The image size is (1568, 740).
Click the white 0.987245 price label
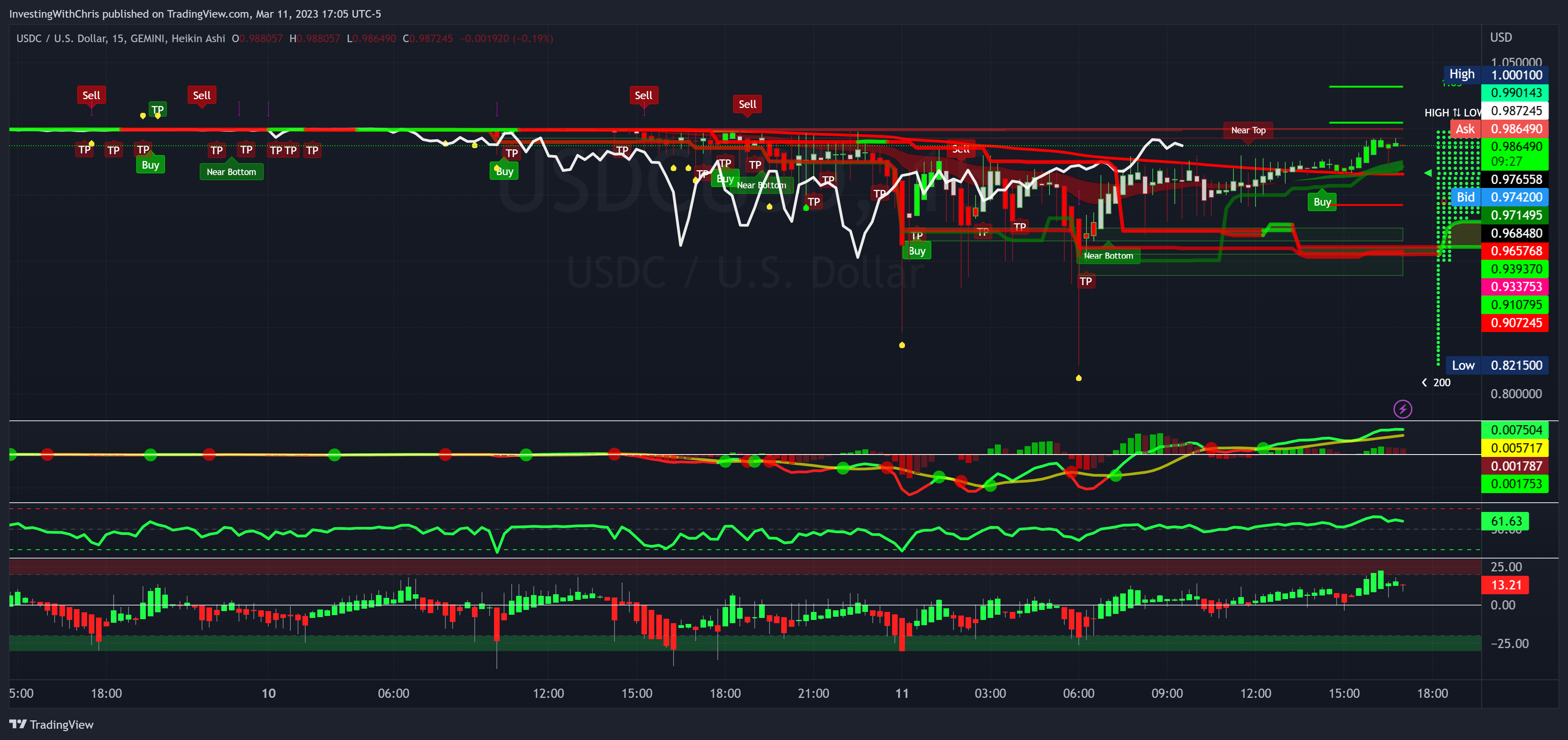pos(1515,111)
